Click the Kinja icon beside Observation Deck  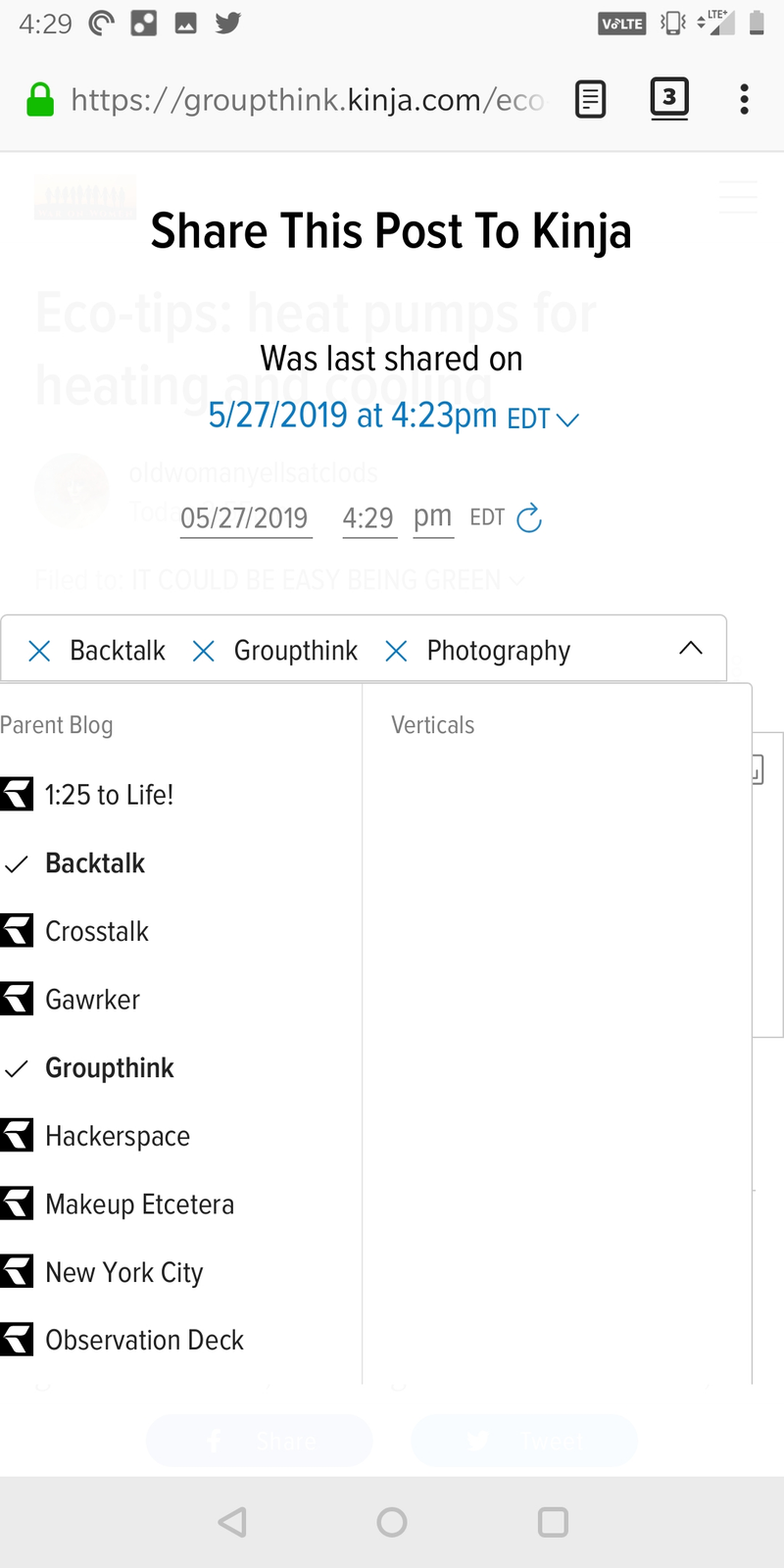[17, 1340]
